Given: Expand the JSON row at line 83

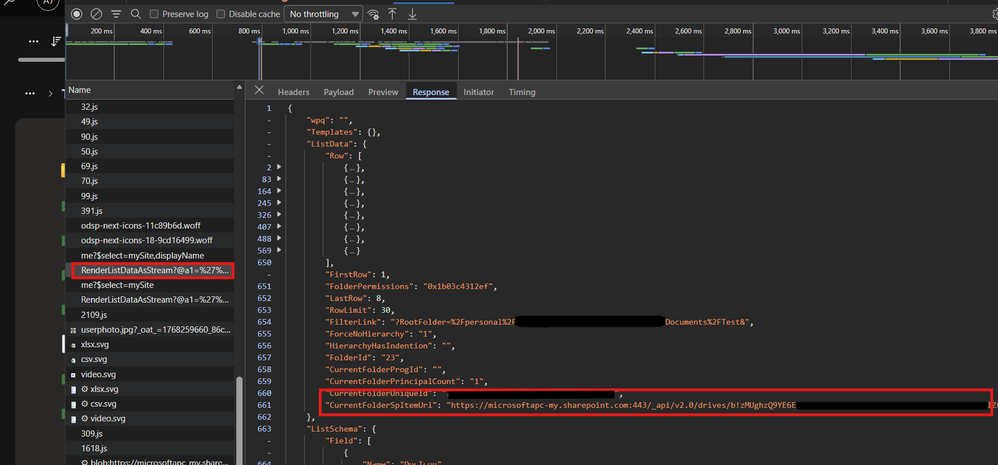Looking at the screenshot, I should click(x=279, y=179).
